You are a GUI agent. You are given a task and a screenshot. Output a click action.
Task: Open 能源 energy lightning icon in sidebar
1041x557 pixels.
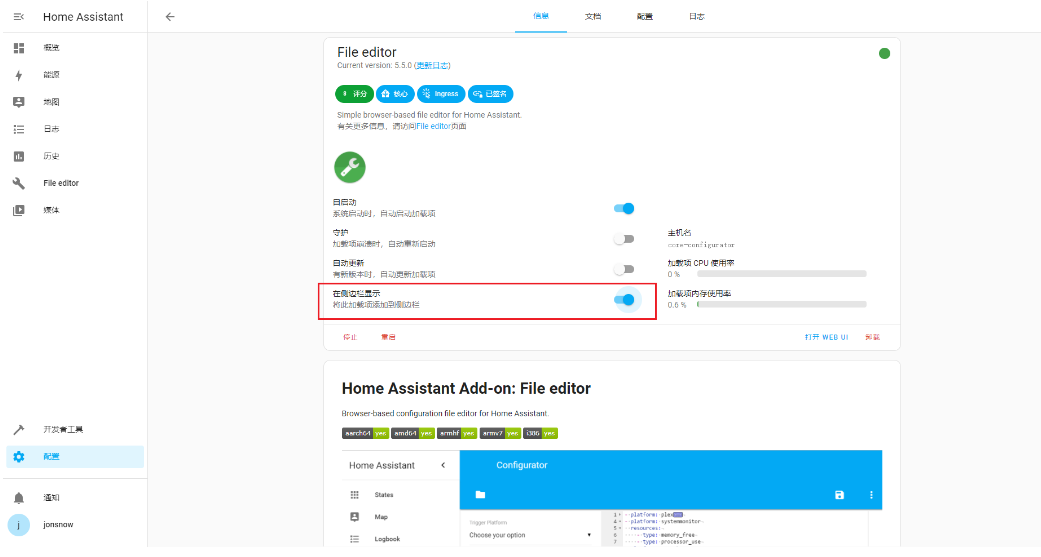[x=19, y=75]
